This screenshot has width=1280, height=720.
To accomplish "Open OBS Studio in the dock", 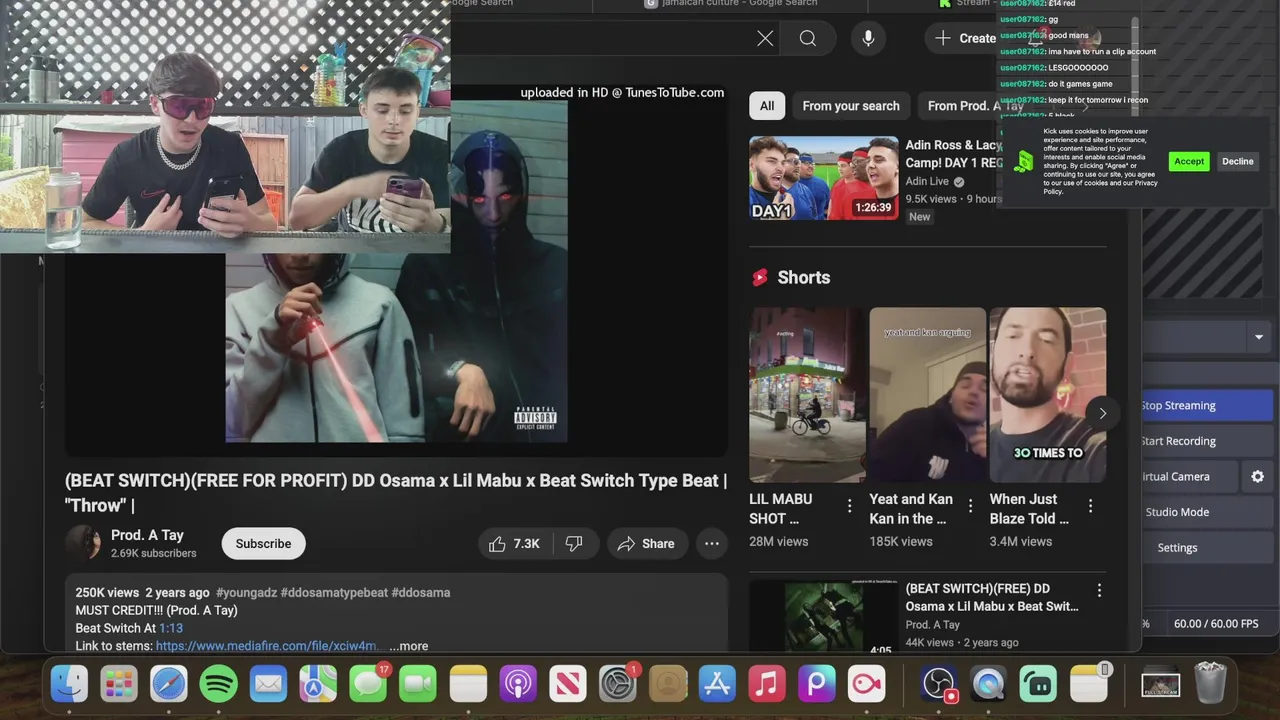I will coord(938,684).
